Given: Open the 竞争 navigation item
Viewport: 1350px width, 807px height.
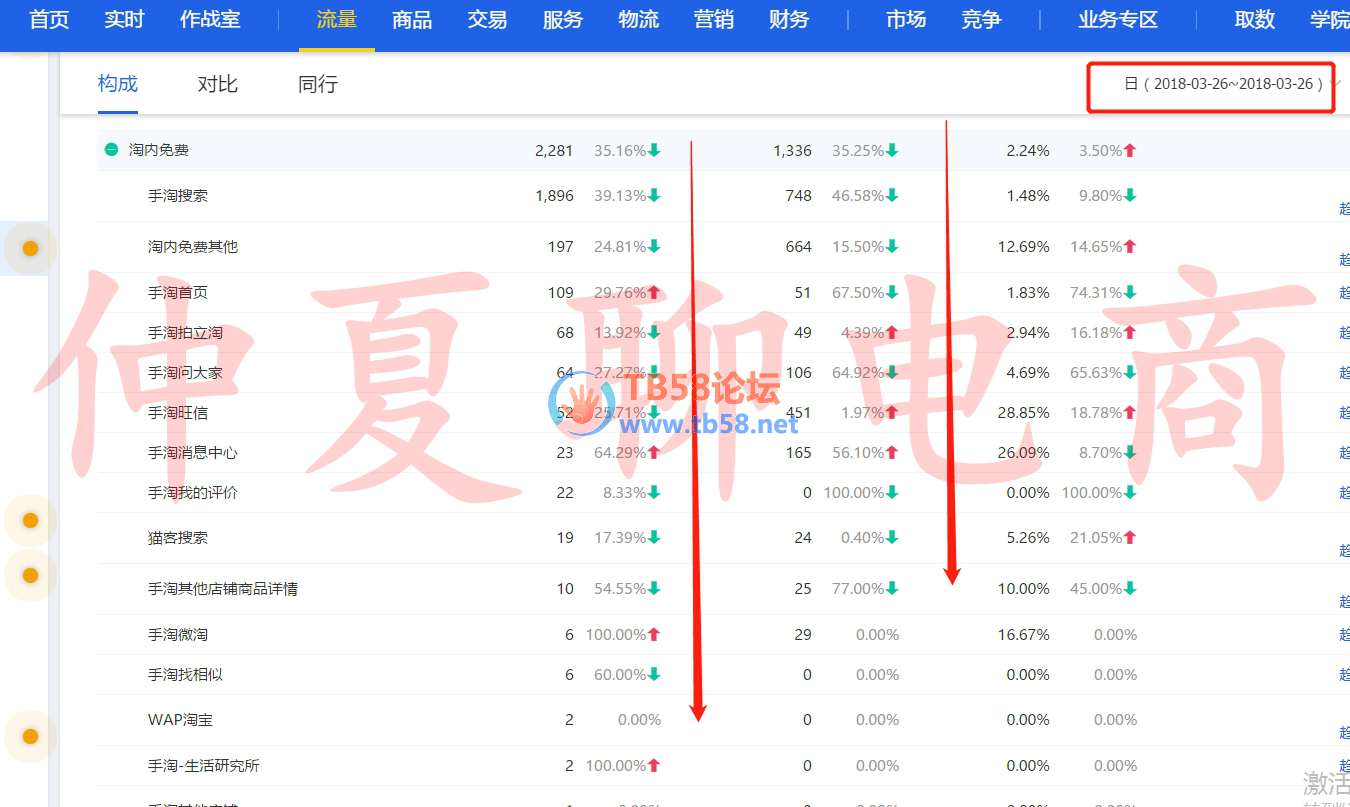Looking at the screenshot, I should (x=981, y=19).
